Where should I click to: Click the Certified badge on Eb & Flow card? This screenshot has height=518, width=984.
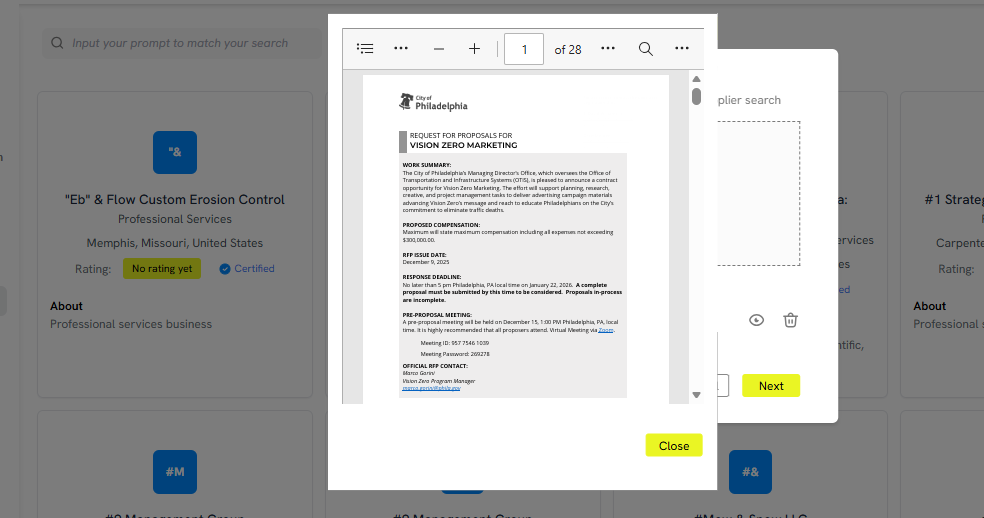pyautogui.click(x=247, y=269)
